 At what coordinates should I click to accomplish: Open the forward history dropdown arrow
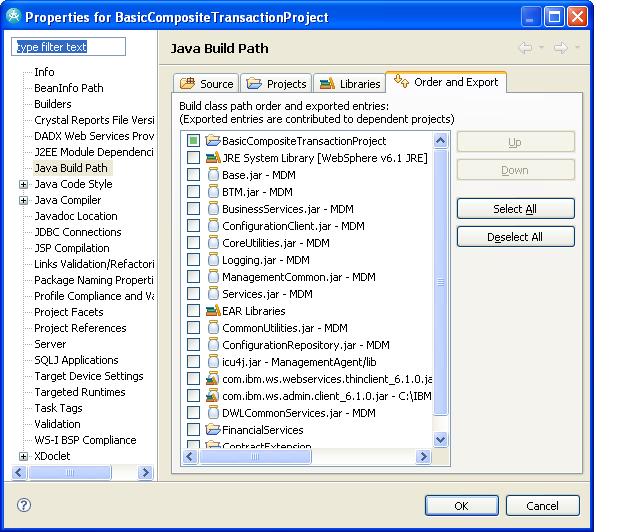(x=577, y=47)
